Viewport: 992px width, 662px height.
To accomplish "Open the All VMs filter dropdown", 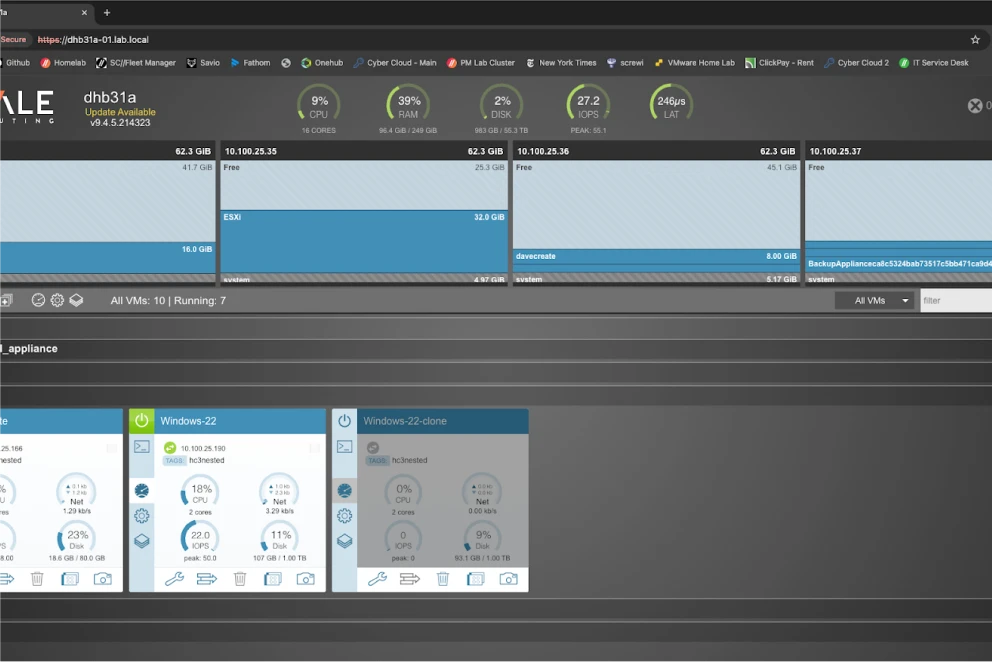I will point(875,301).
